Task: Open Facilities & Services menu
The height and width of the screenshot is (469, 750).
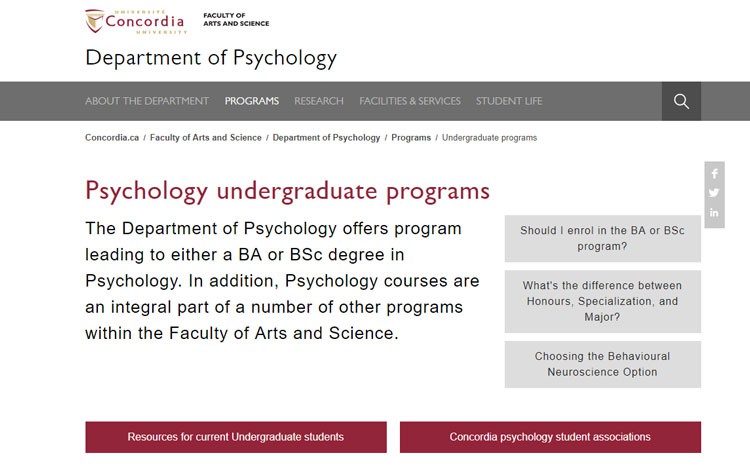Action: coord(410,101)
